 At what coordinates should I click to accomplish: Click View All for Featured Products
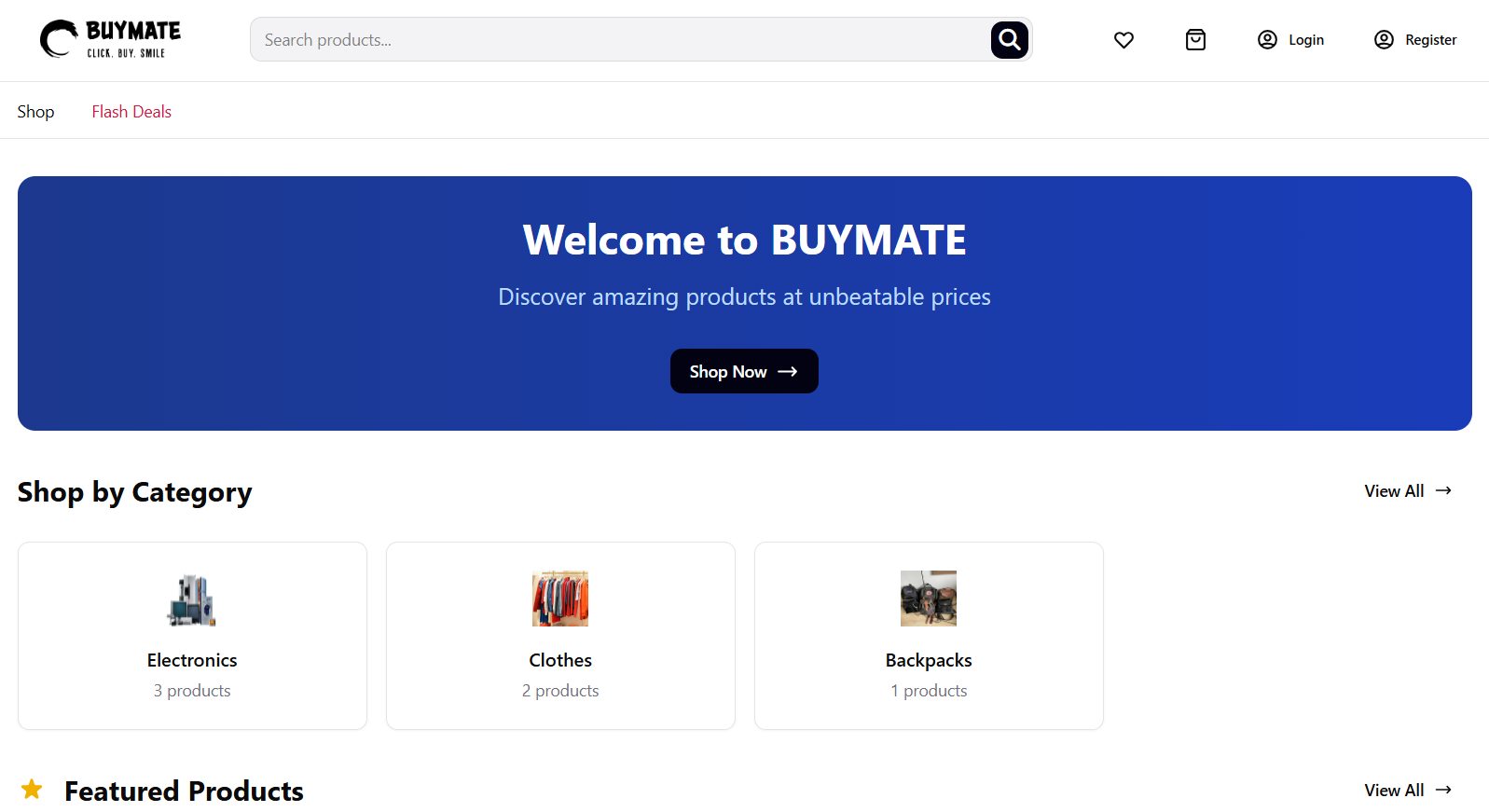tap(1408, 791)
